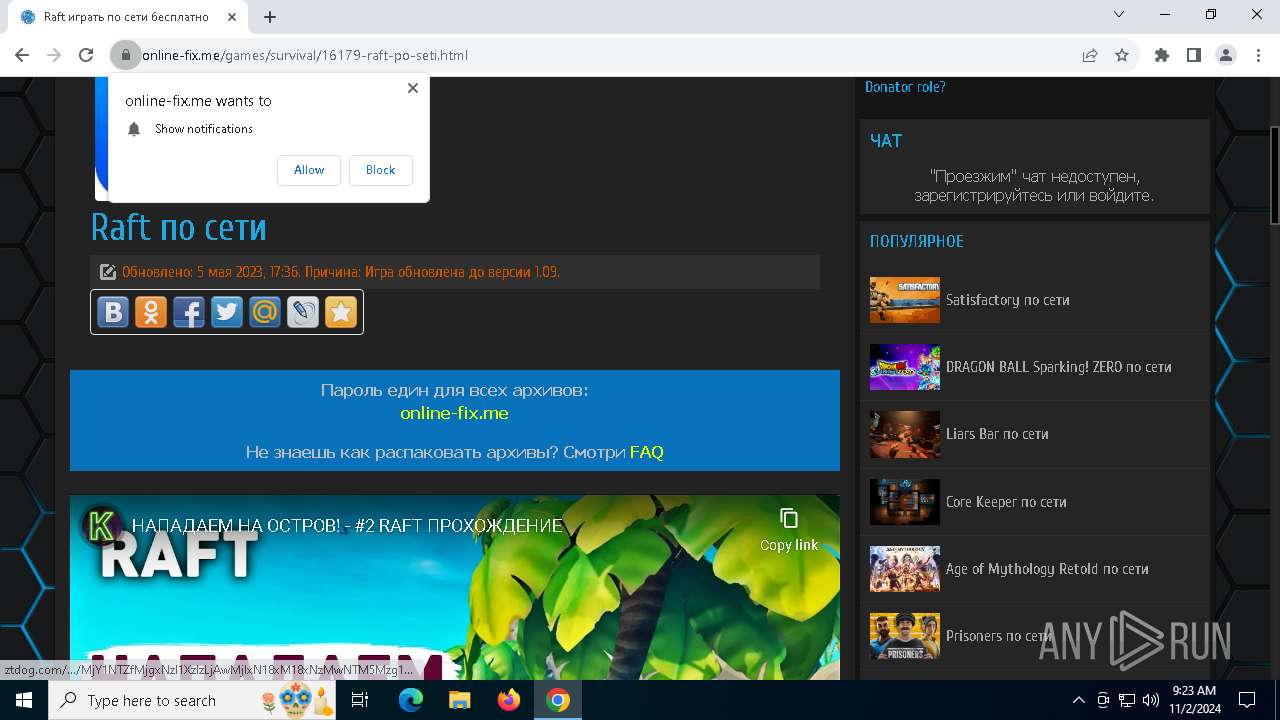Viewport: 1280px width, 720px height.
Task: Open the FAQ link
Action: tap(647, 452)
